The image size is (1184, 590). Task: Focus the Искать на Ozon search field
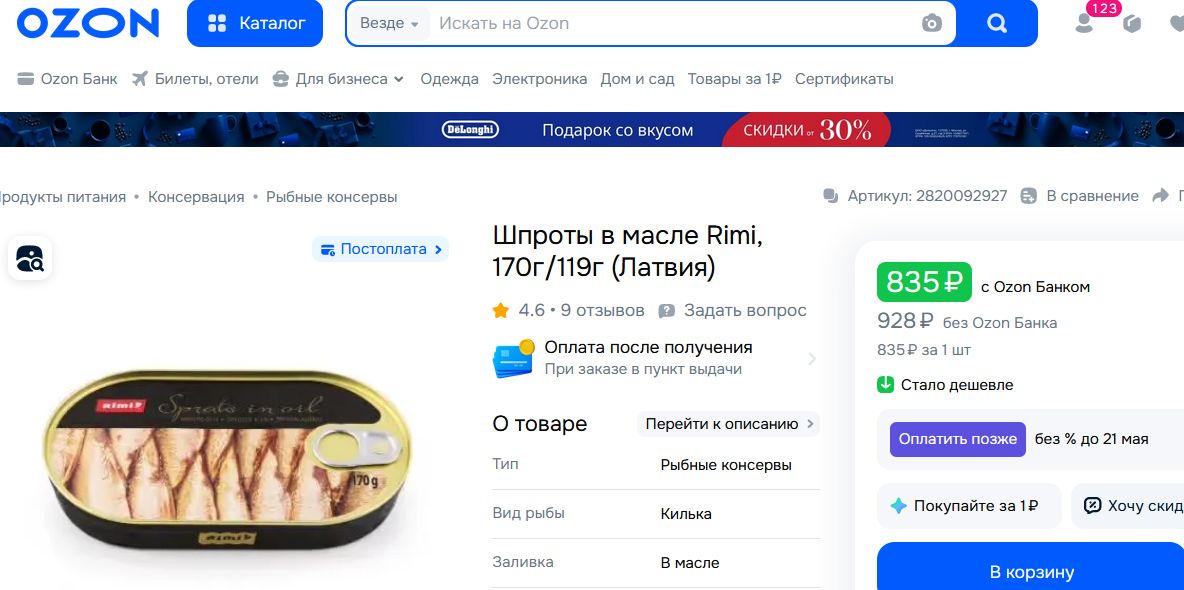(672, 23)
